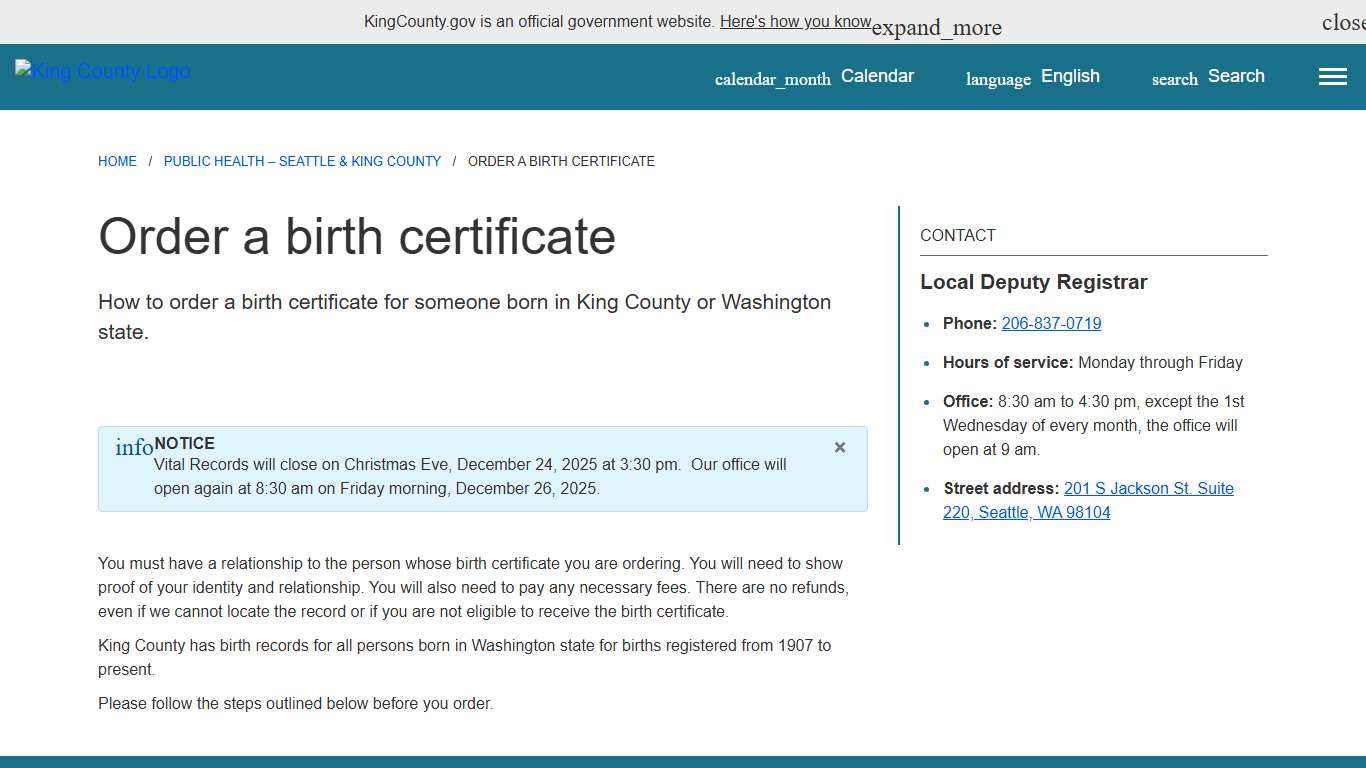Click the Calendar text link
The height and width of the screenshot is (768, 1366).
[877, 75]
